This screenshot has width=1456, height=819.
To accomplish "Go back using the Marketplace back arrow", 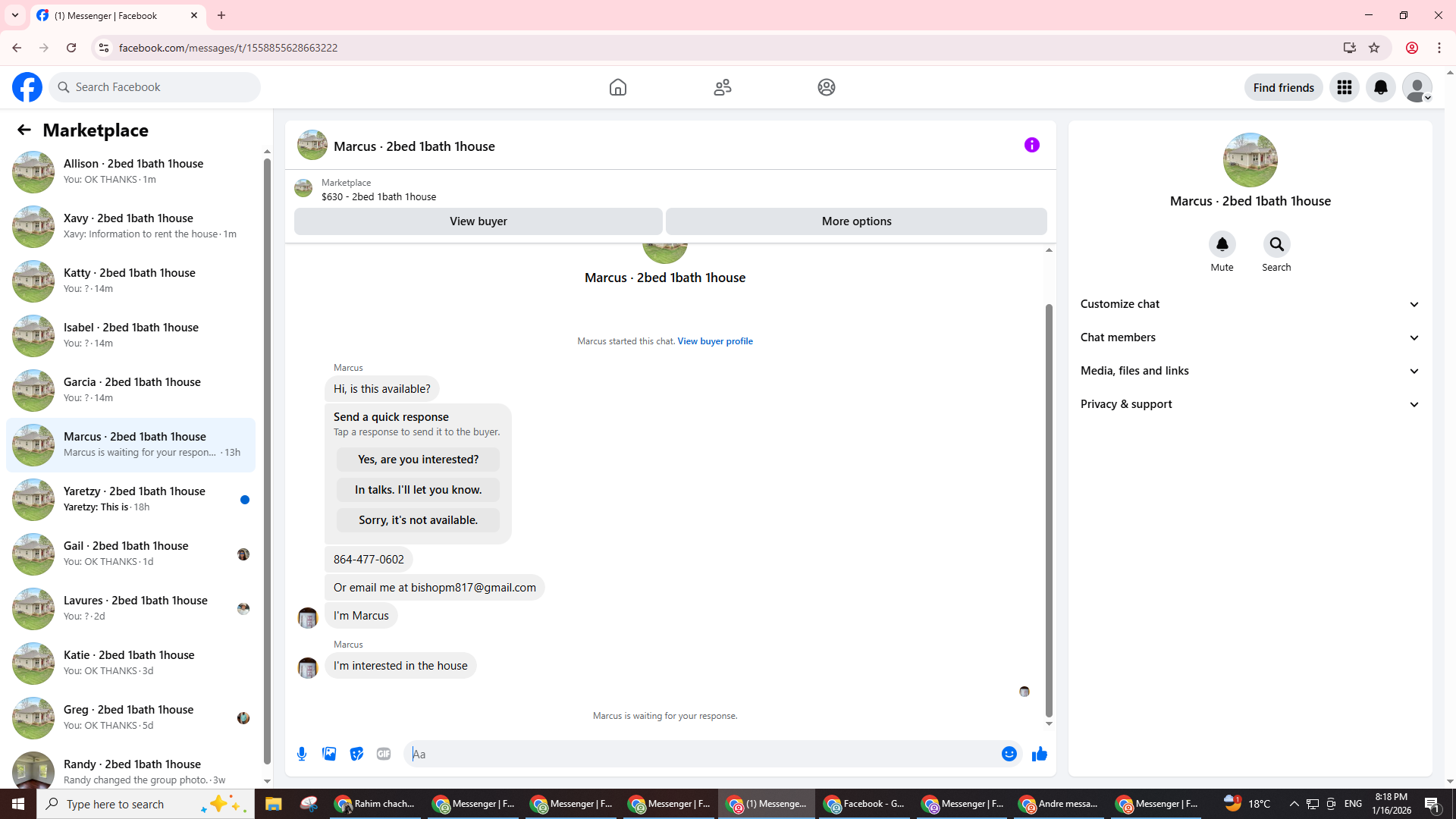I will pos(24,130).
